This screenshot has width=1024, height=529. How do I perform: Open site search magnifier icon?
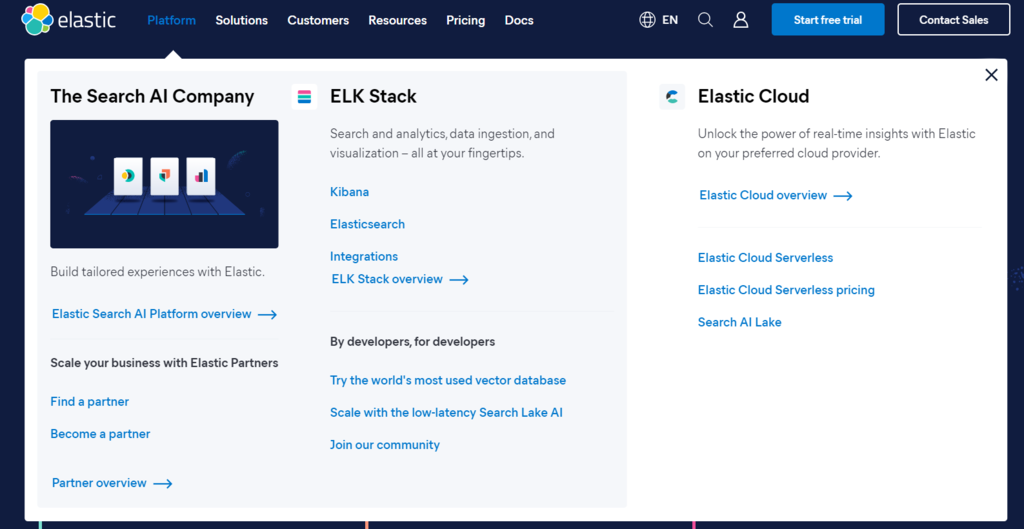point(705,20)
